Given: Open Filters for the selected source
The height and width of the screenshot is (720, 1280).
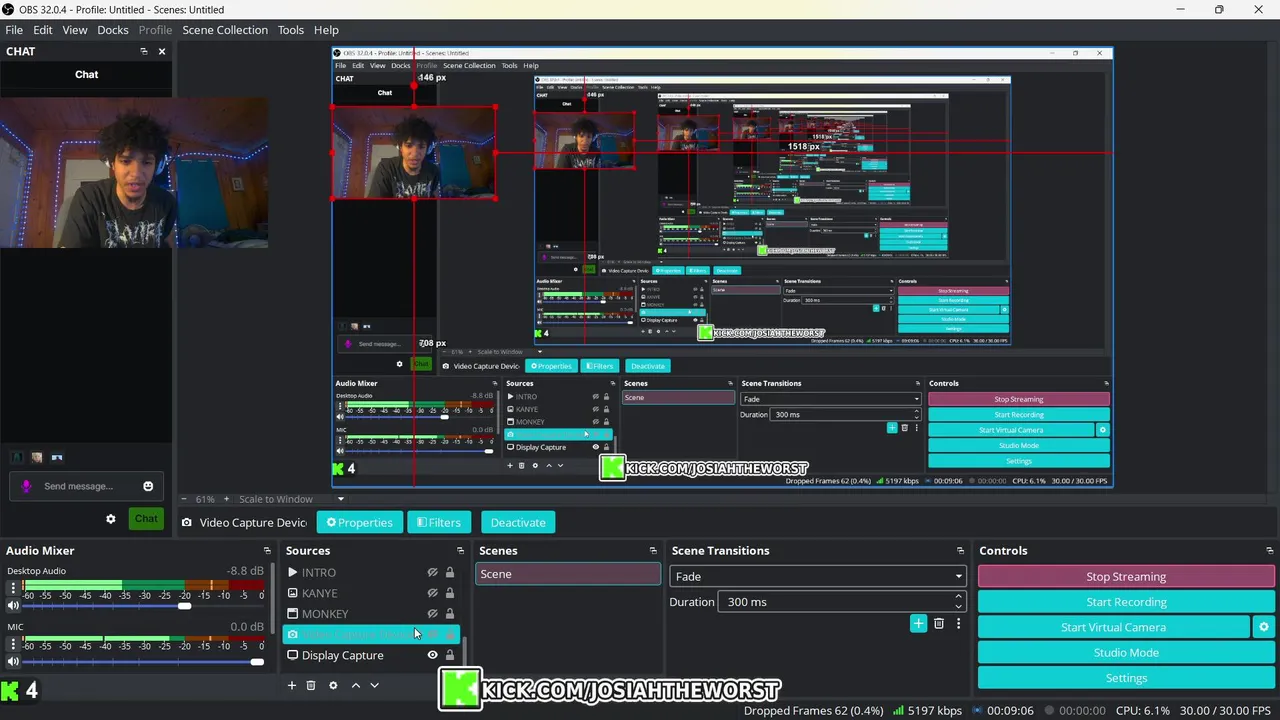Looking at the screenshot, I should [x=439, y=522].
